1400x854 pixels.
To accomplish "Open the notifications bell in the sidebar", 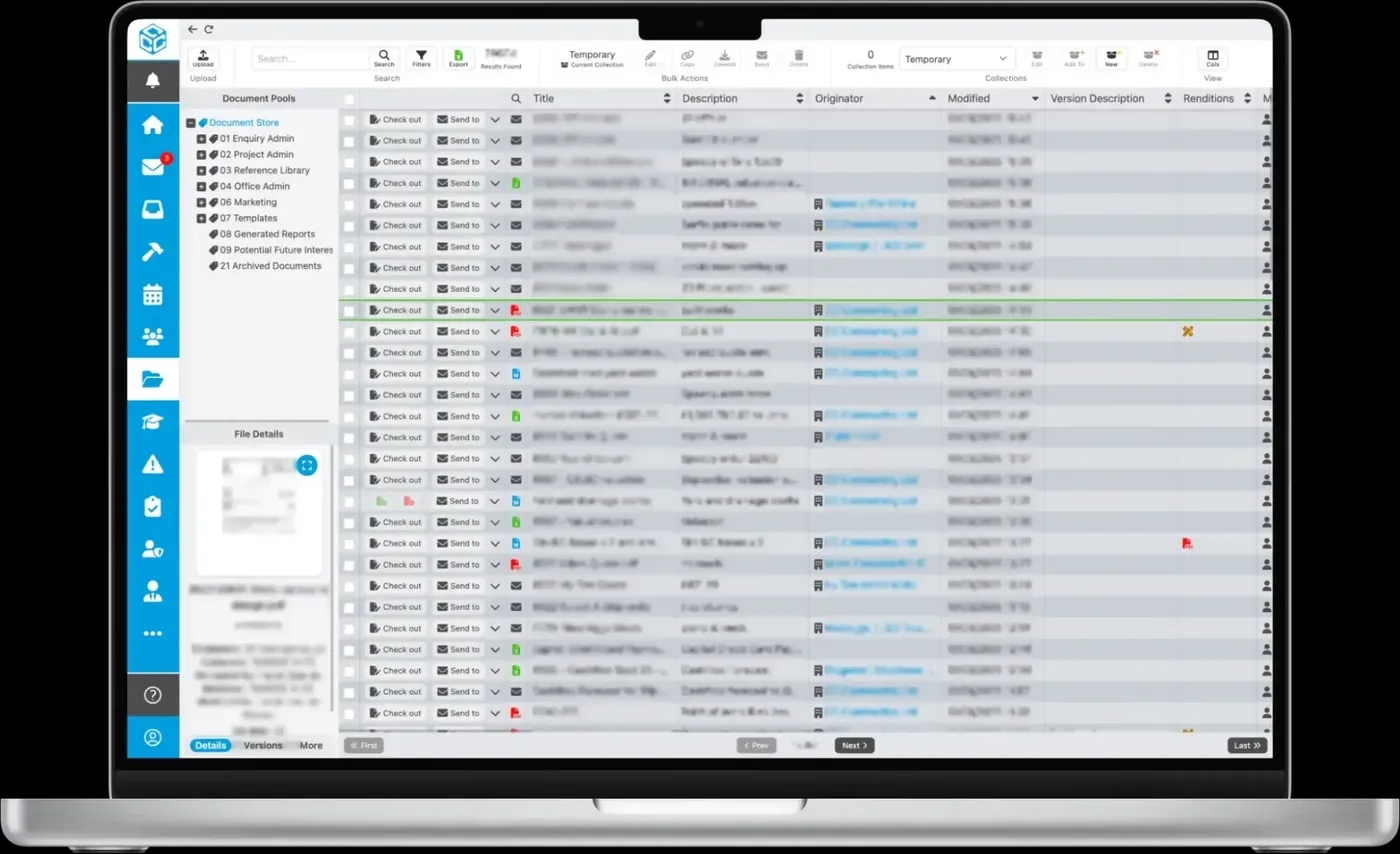I will tap(153, 81).
